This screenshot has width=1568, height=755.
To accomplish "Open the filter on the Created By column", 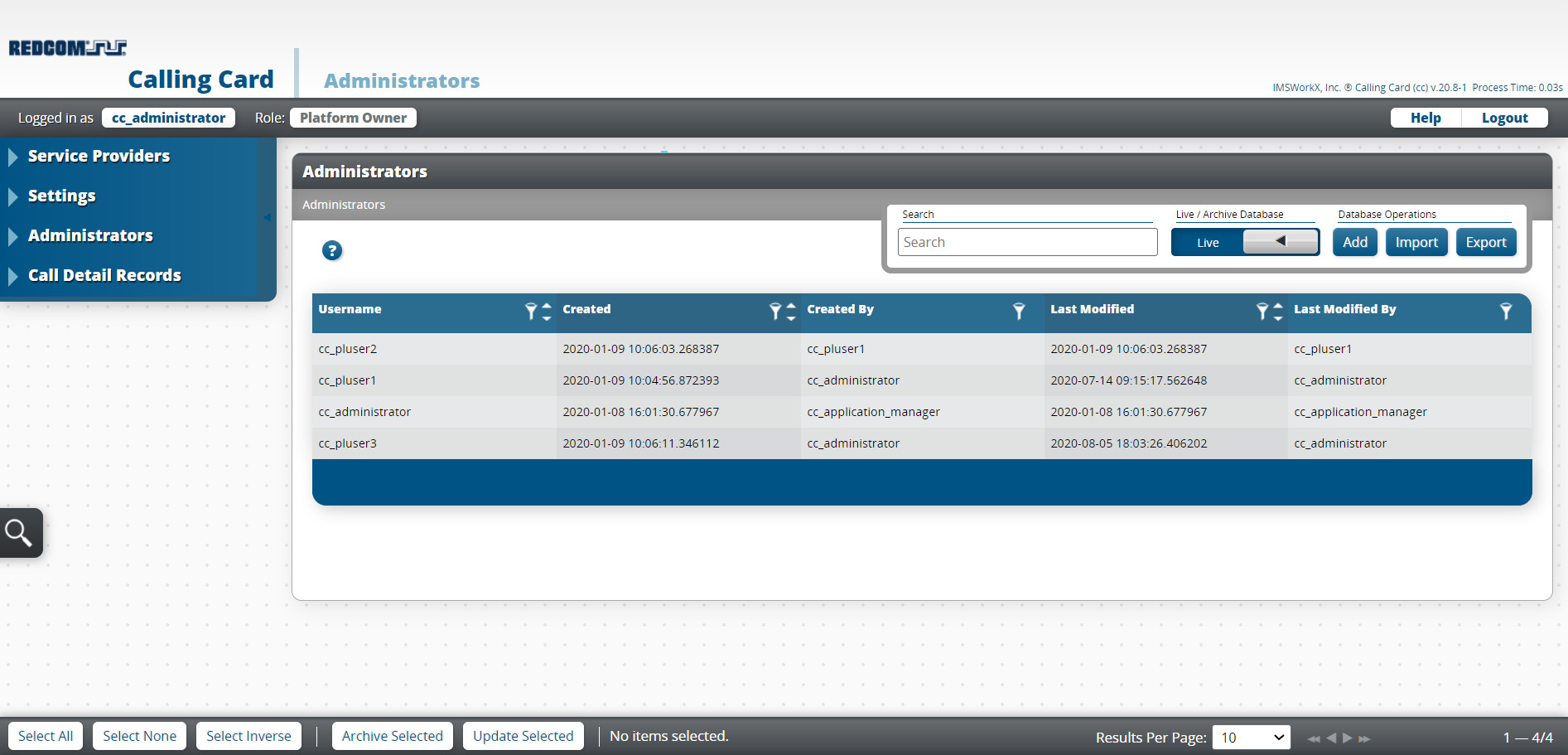I will click(x=1019, y=312).
